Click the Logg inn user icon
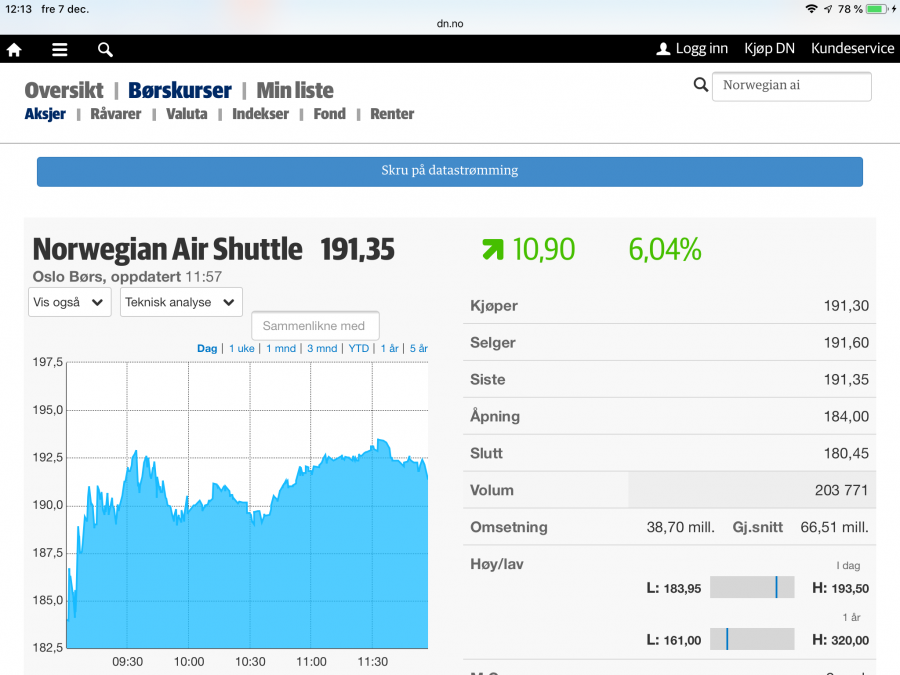The height and width of the screenshot is (675, 900). pos(663,49)
